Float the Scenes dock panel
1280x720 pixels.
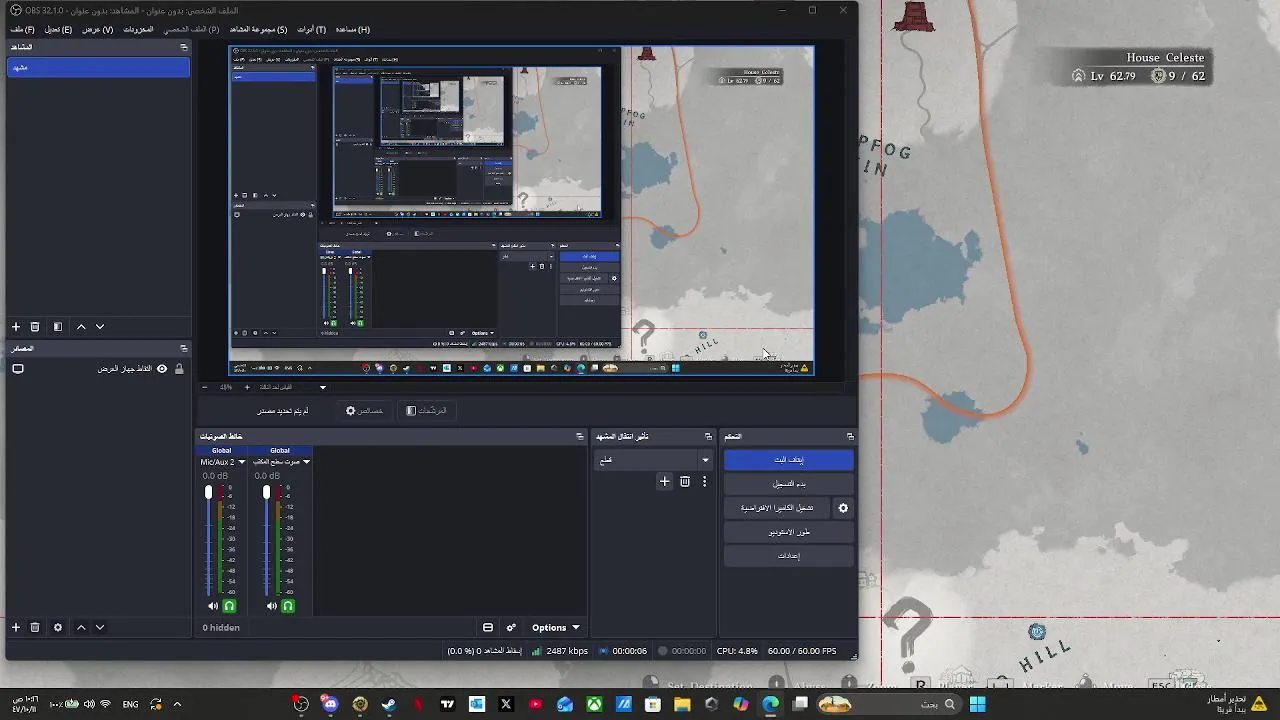(183, 47)
